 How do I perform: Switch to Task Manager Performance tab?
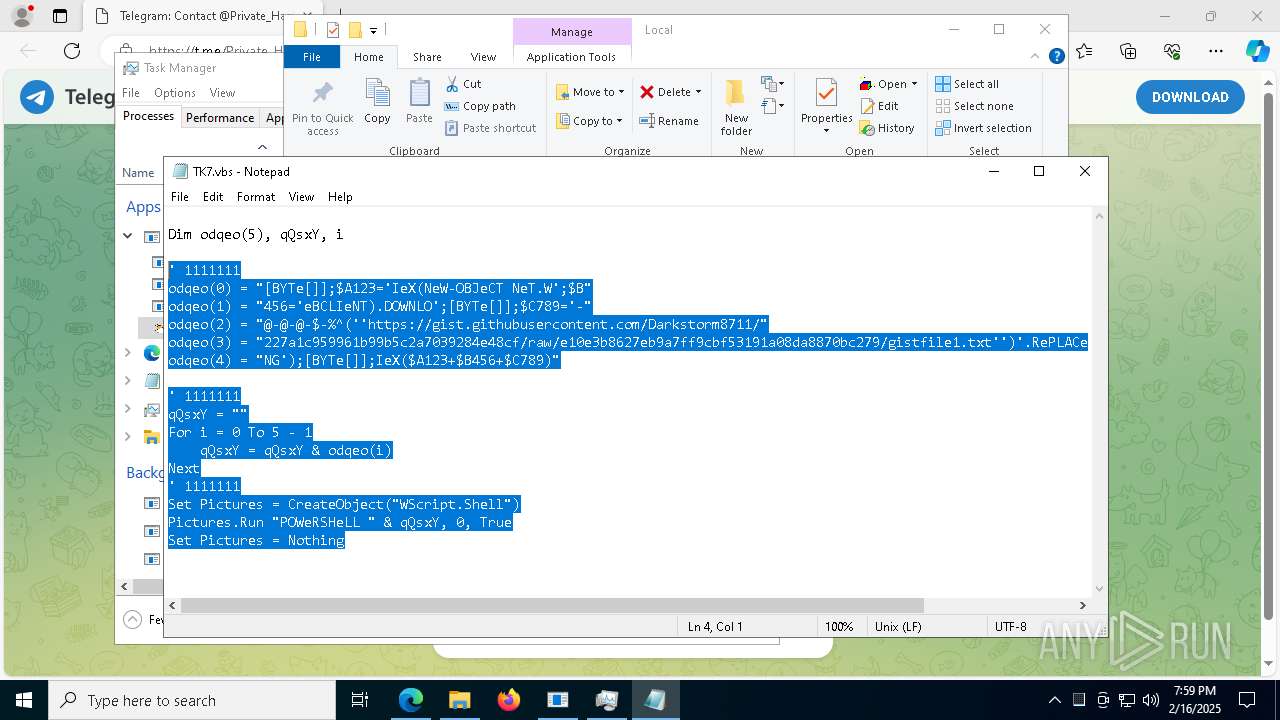220,117
